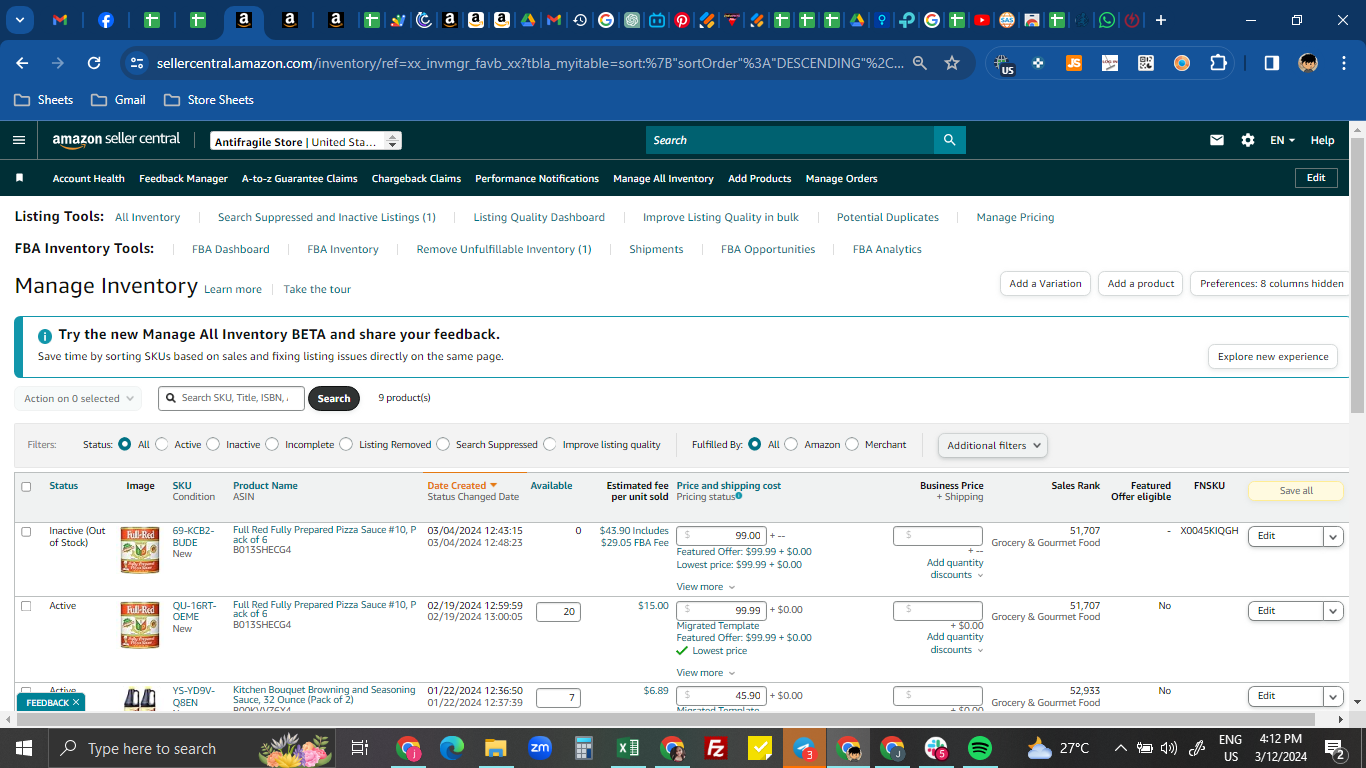Screen dimensions: 1366x768
Task: Click the Search button beside the SKU field
Action: point(334,398)
